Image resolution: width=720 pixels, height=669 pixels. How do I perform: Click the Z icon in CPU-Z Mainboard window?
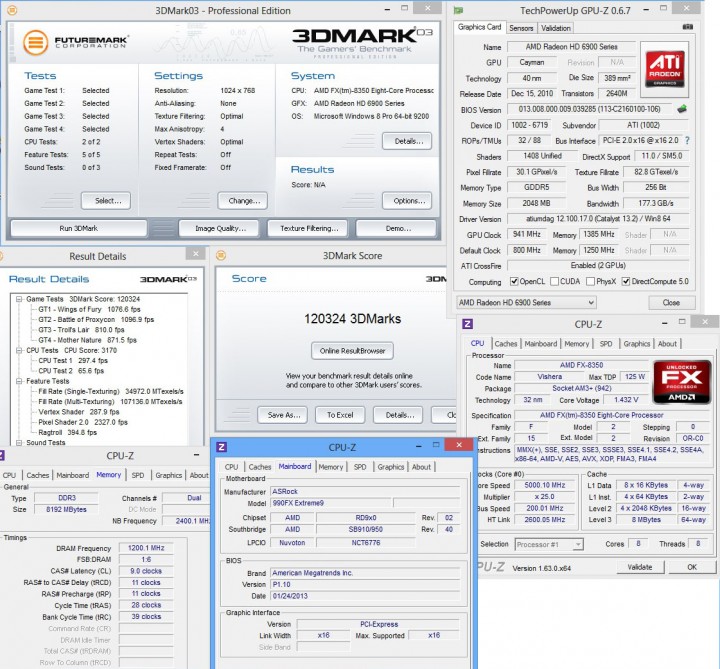click(221, 447)
